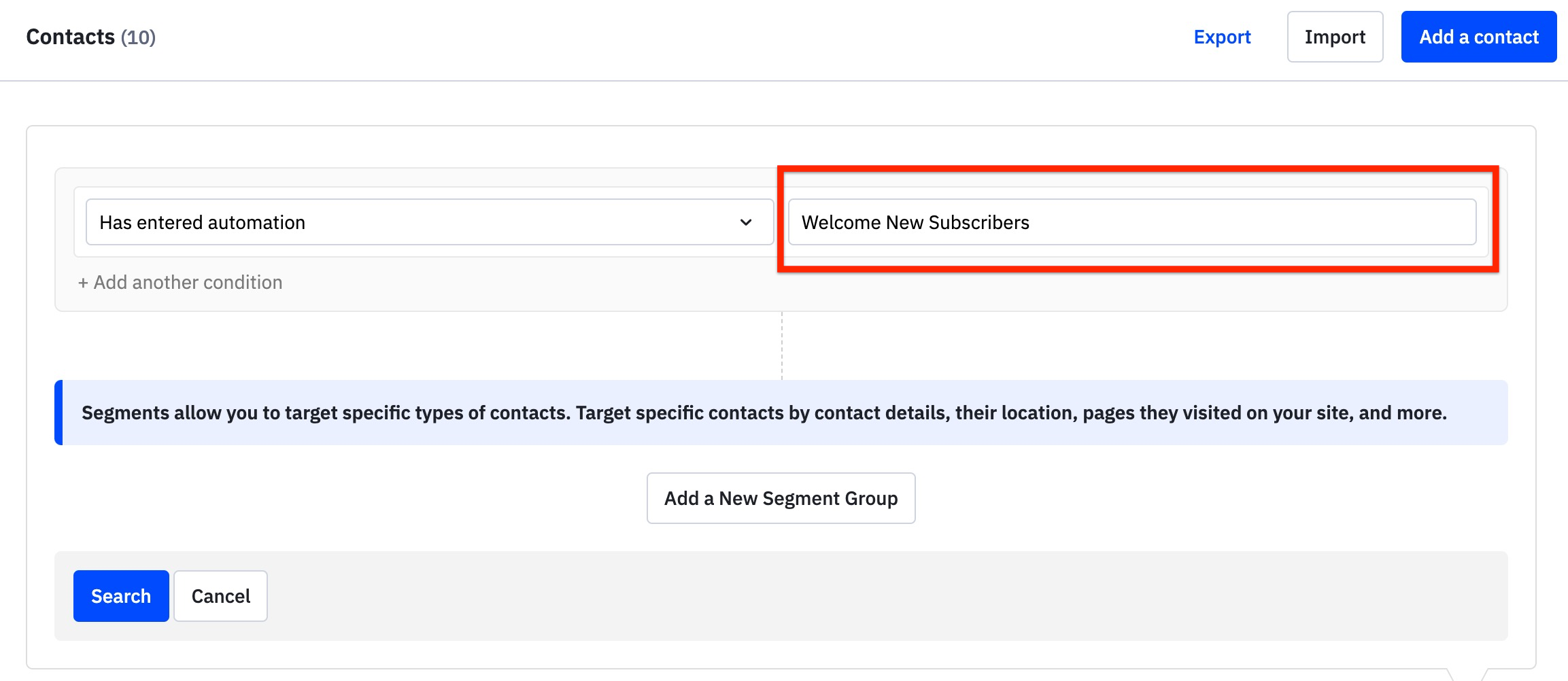The height and width of the screenshot is (681, 1568).
Task: Click the Export link
Action: (x=1222, y=37)
